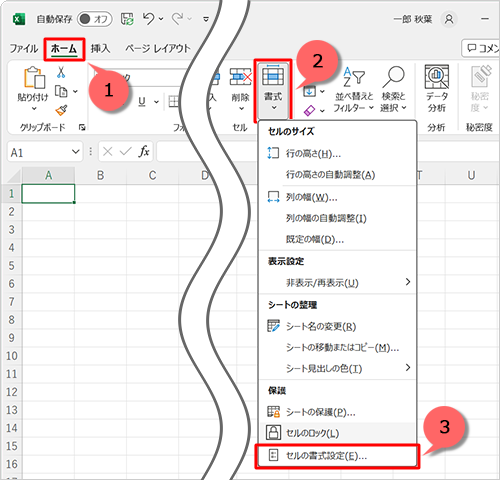Click the コメント button

[481, 48]
